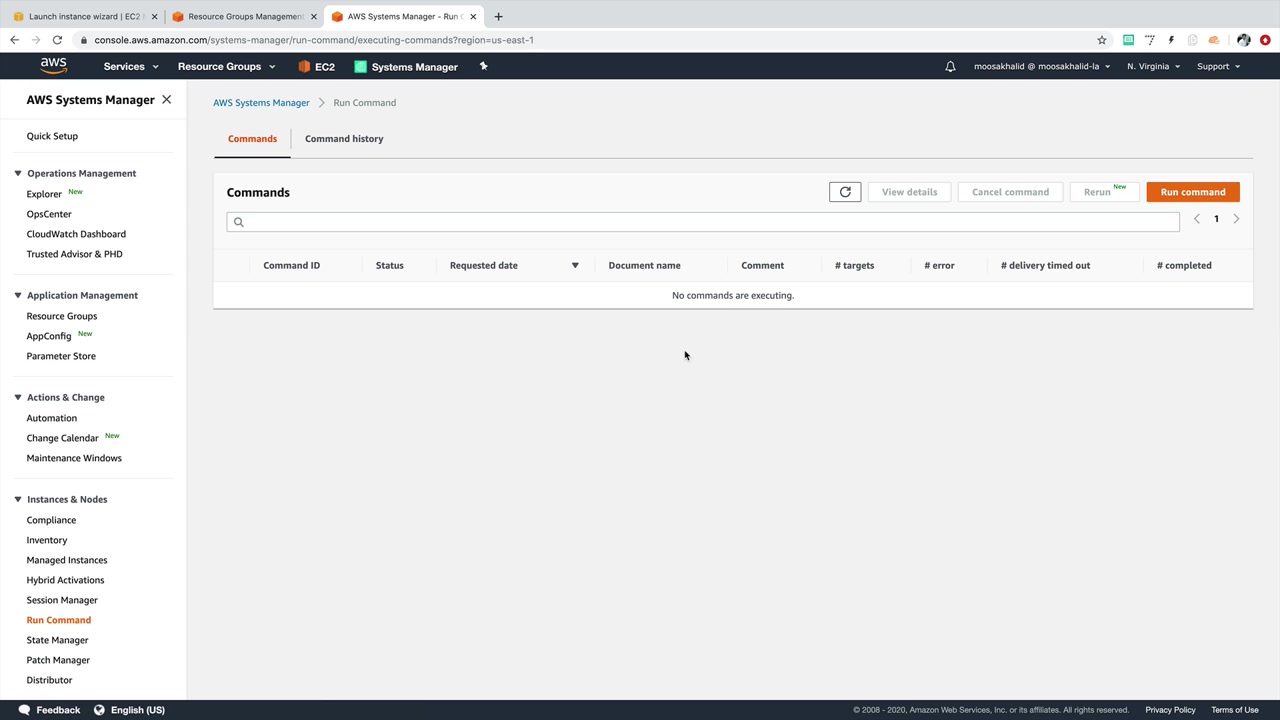Open Explorer in the sidebar
This screenshot has width=1280, height=720.
coord(44,194)
